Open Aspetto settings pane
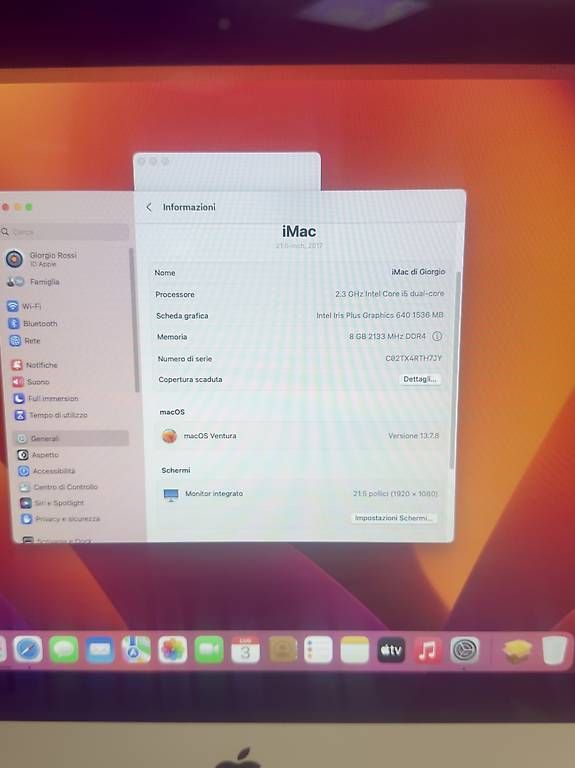Screen dimensions: 575x768 pyautogui.click(x=38, y=455)
